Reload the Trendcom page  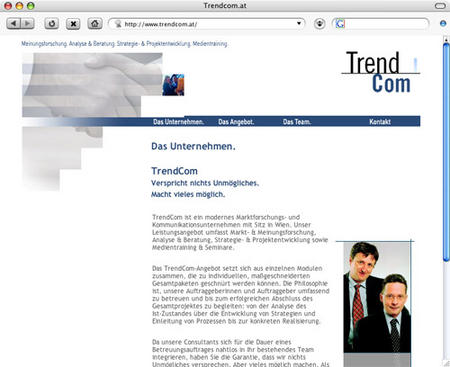tap(52, 24)
